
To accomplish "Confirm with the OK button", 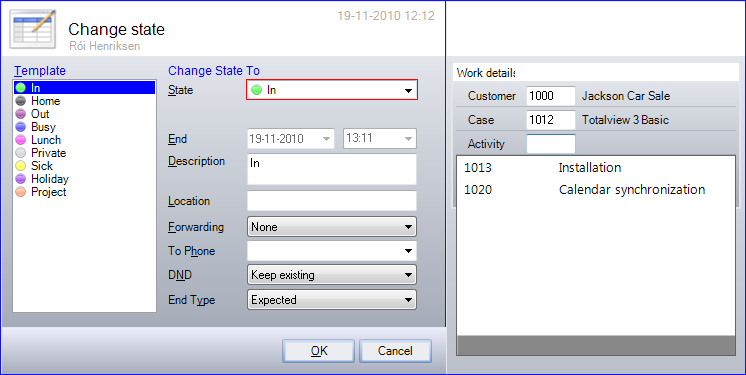I will click(x=318, y=351).
